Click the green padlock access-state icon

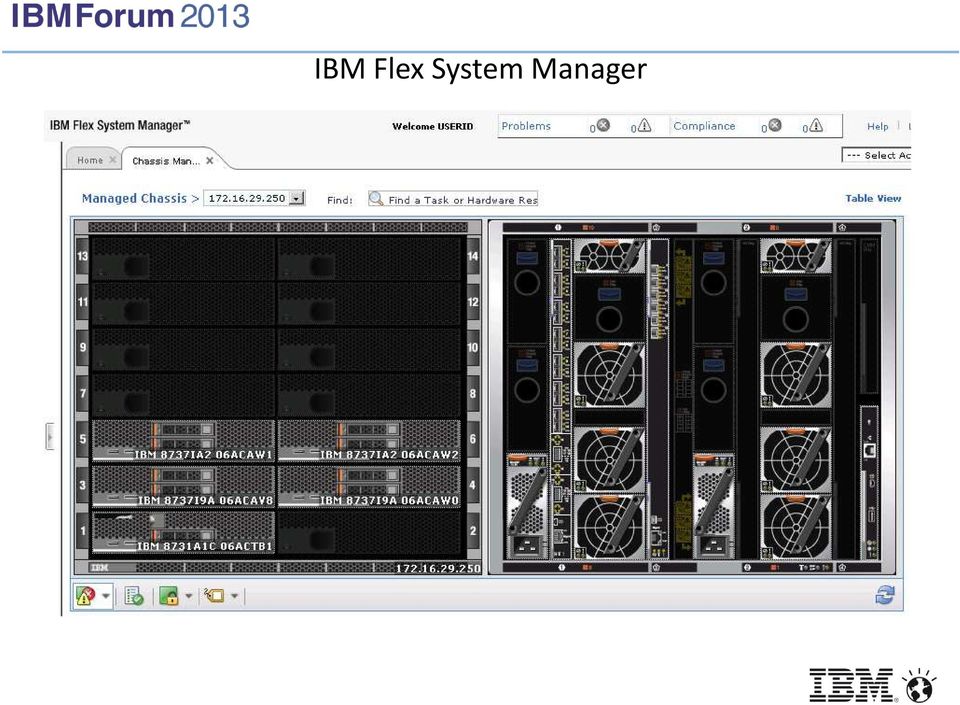[168, 595]
